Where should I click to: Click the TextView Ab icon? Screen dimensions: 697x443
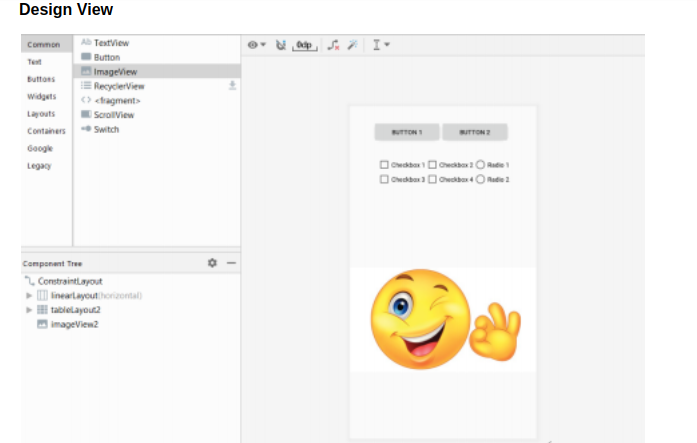coord(86,42)
